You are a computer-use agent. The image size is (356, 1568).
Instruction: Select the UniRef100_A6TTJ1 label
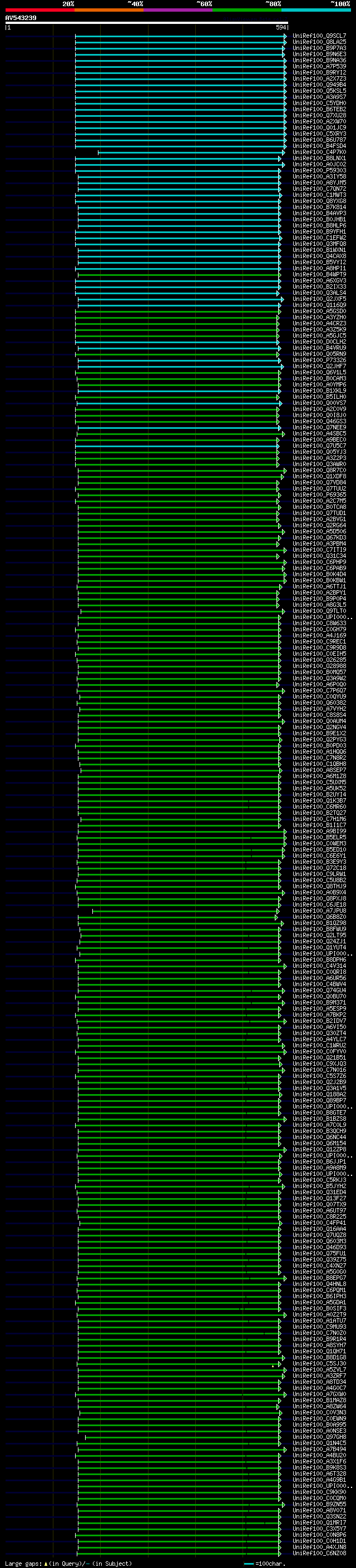[319, 587]
